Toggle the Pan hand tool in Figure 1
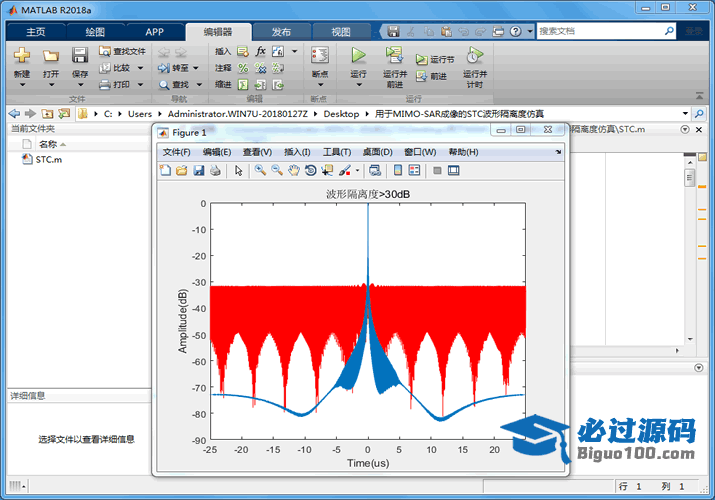 (294, 170)
